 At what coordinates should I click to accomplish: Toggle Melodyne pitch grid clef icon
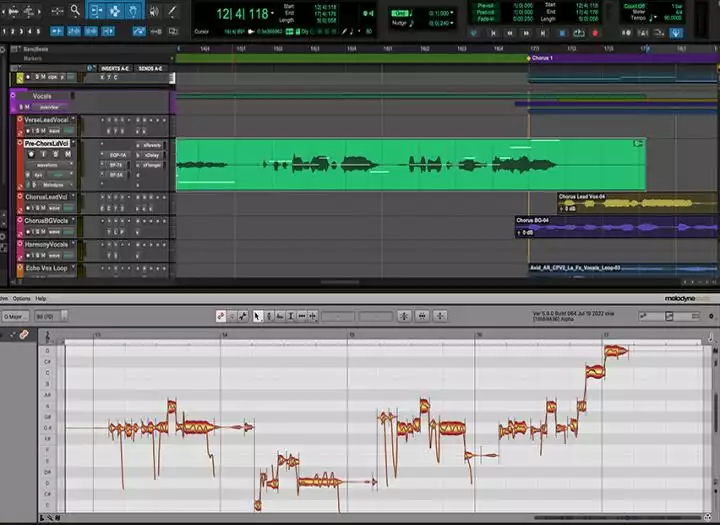pyautogui.click(x=47, y=337)
